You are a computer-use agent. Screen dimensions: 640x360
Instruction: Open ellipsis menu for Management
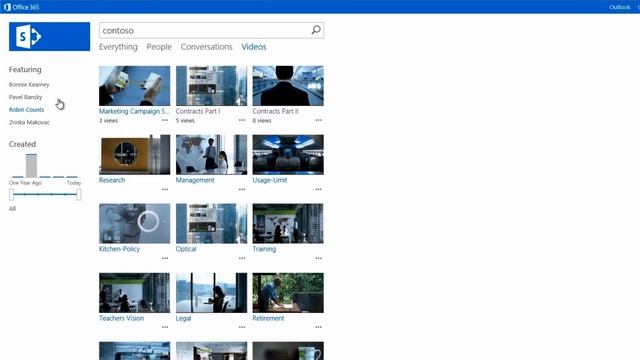coord(242,189)
